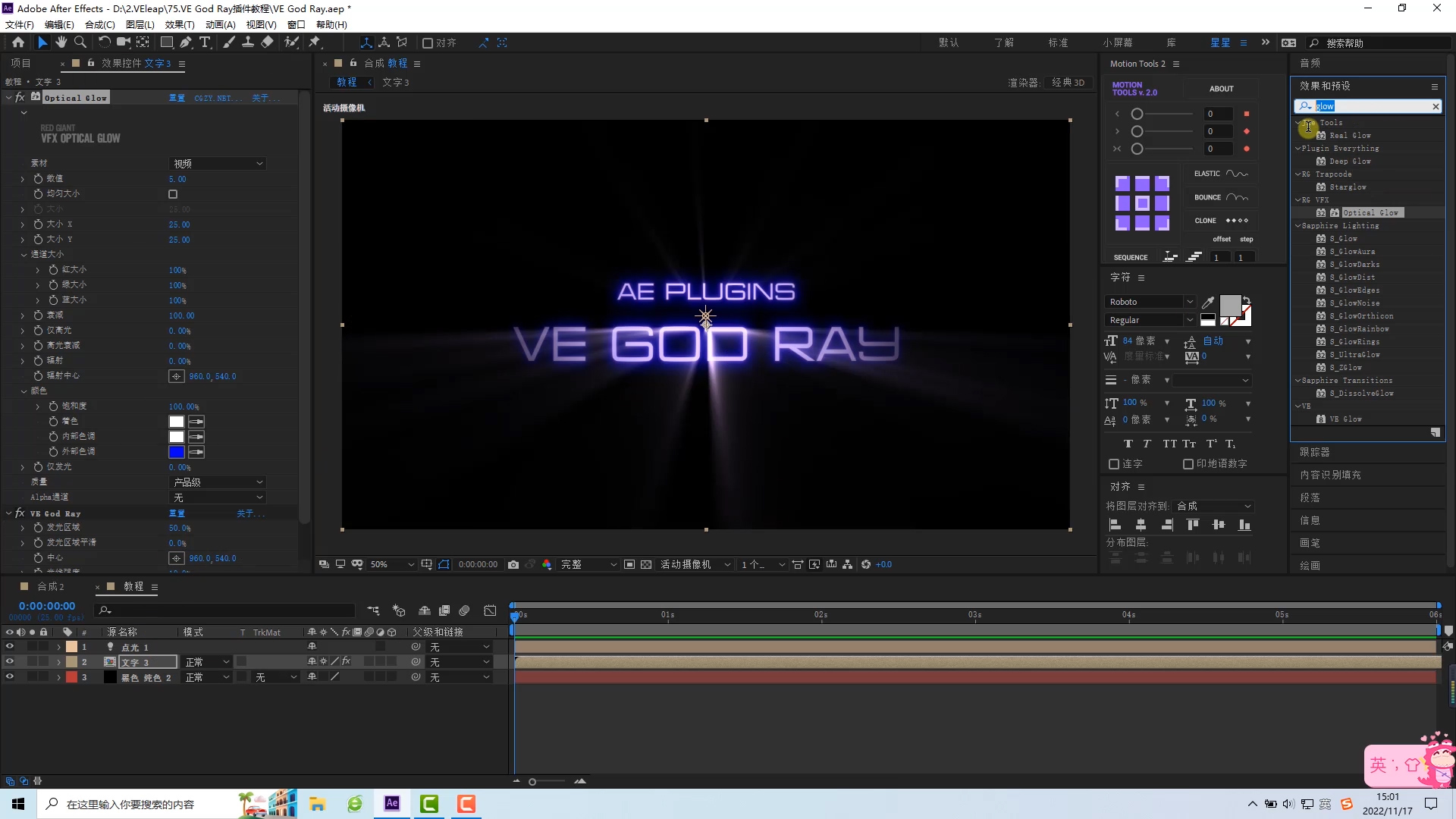Open the 内部色调 white color swatch

tap(177, 437)
